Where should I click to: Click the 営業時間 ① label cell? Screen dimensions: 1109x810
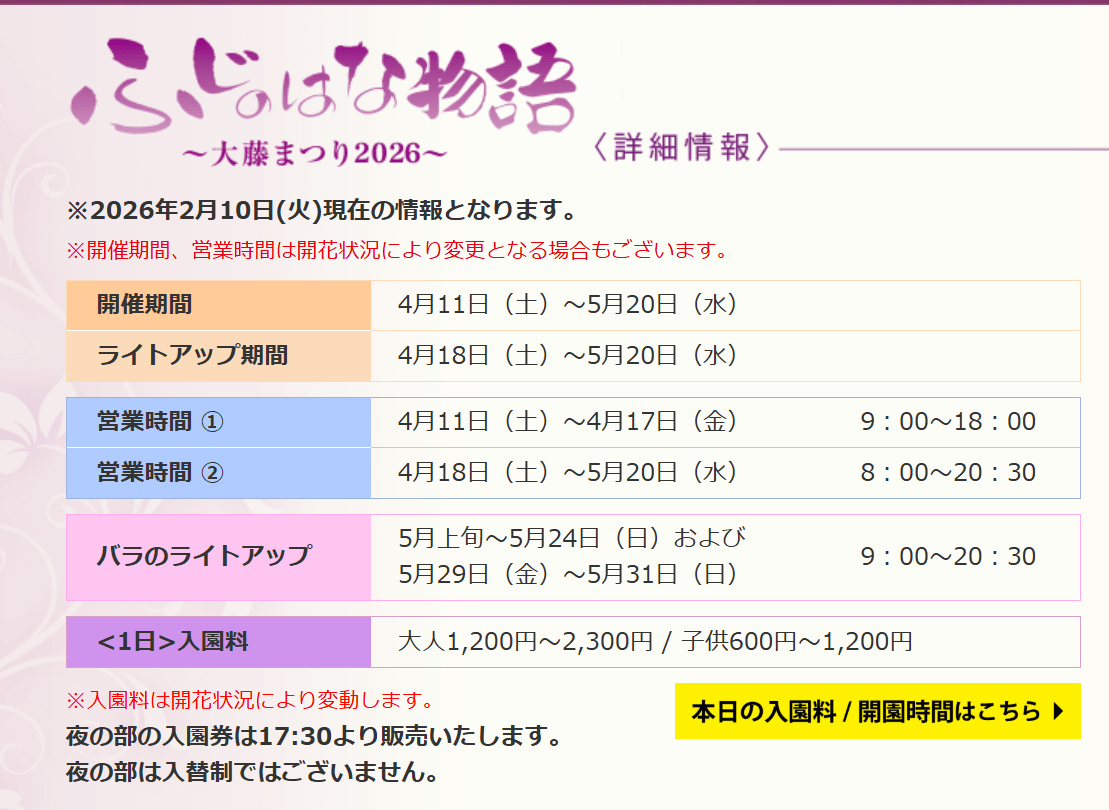pyautogui.click(x=160, y=422)
